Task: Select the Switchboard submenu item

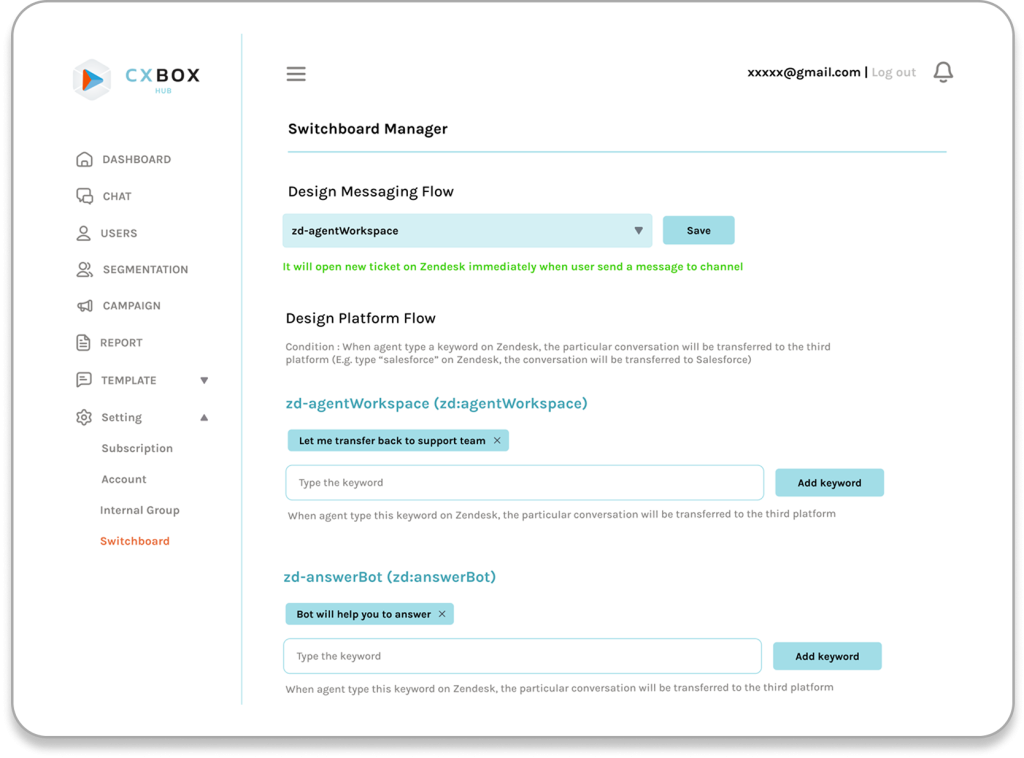Action: tap(135, 541)
